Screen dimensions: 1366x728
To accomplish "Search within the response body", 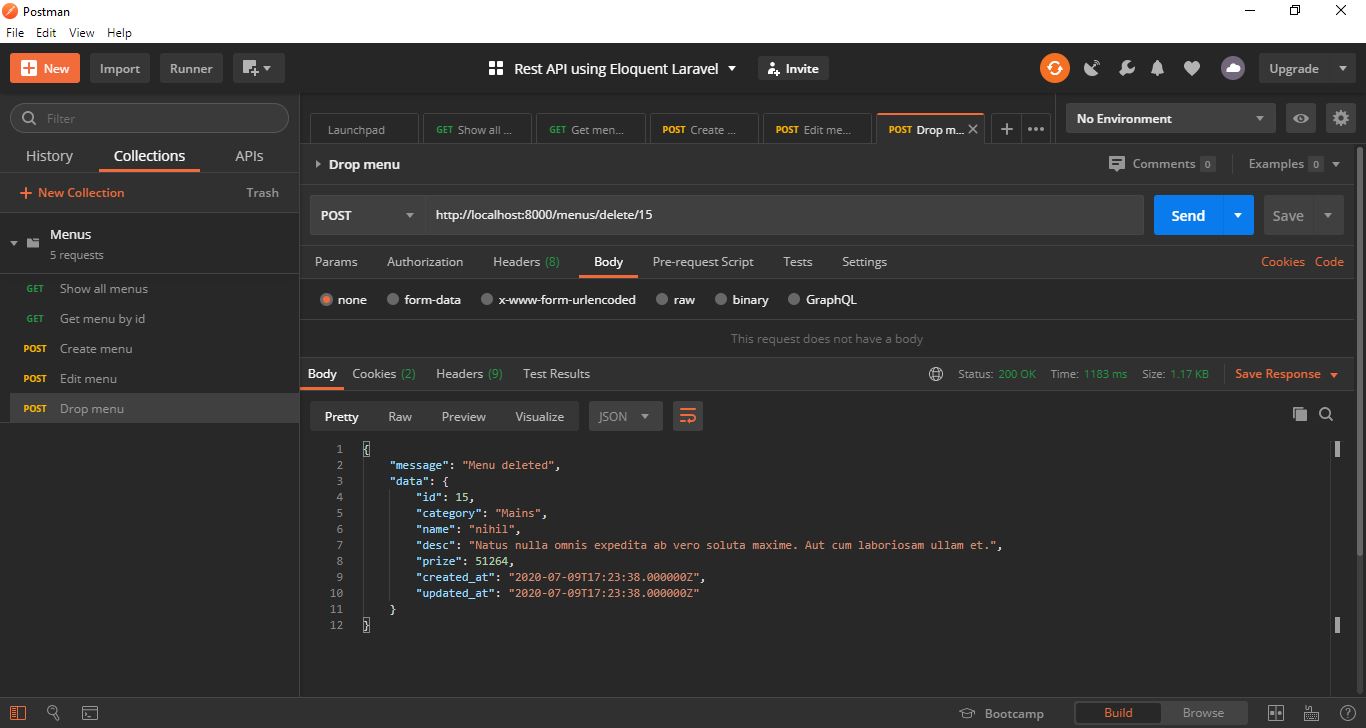I will point(1326,414).
